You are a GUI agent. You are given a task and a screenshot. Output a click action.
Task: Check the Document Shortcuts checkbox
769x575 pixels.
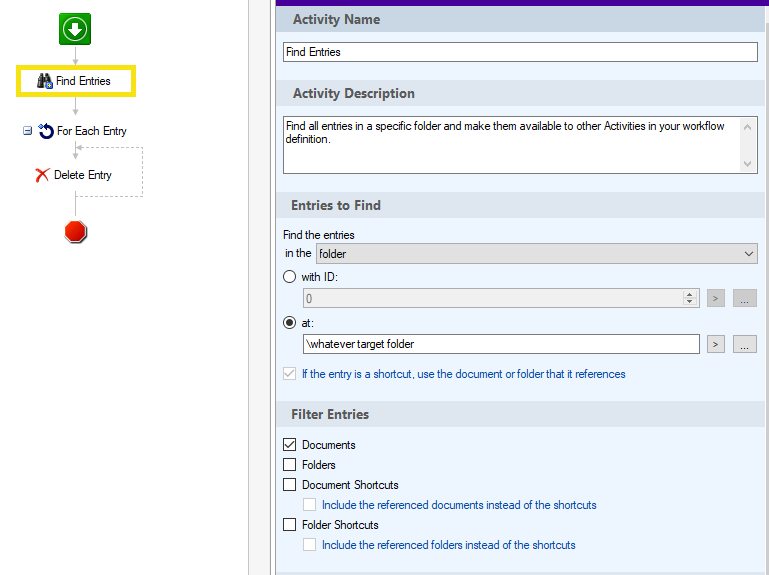289,485
